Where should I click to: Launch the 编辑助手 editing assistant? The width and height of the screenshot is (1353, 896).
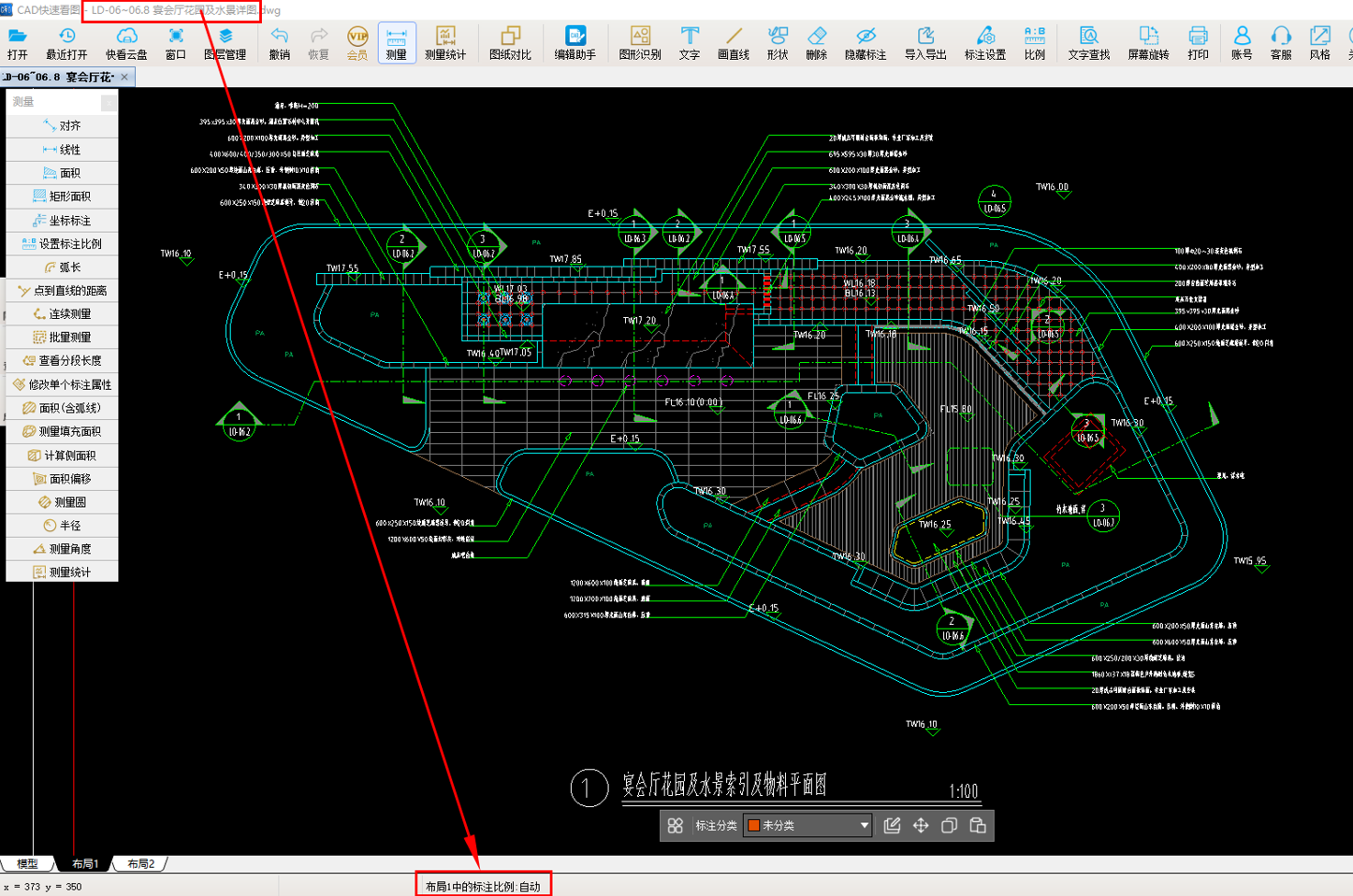(575, 43)
